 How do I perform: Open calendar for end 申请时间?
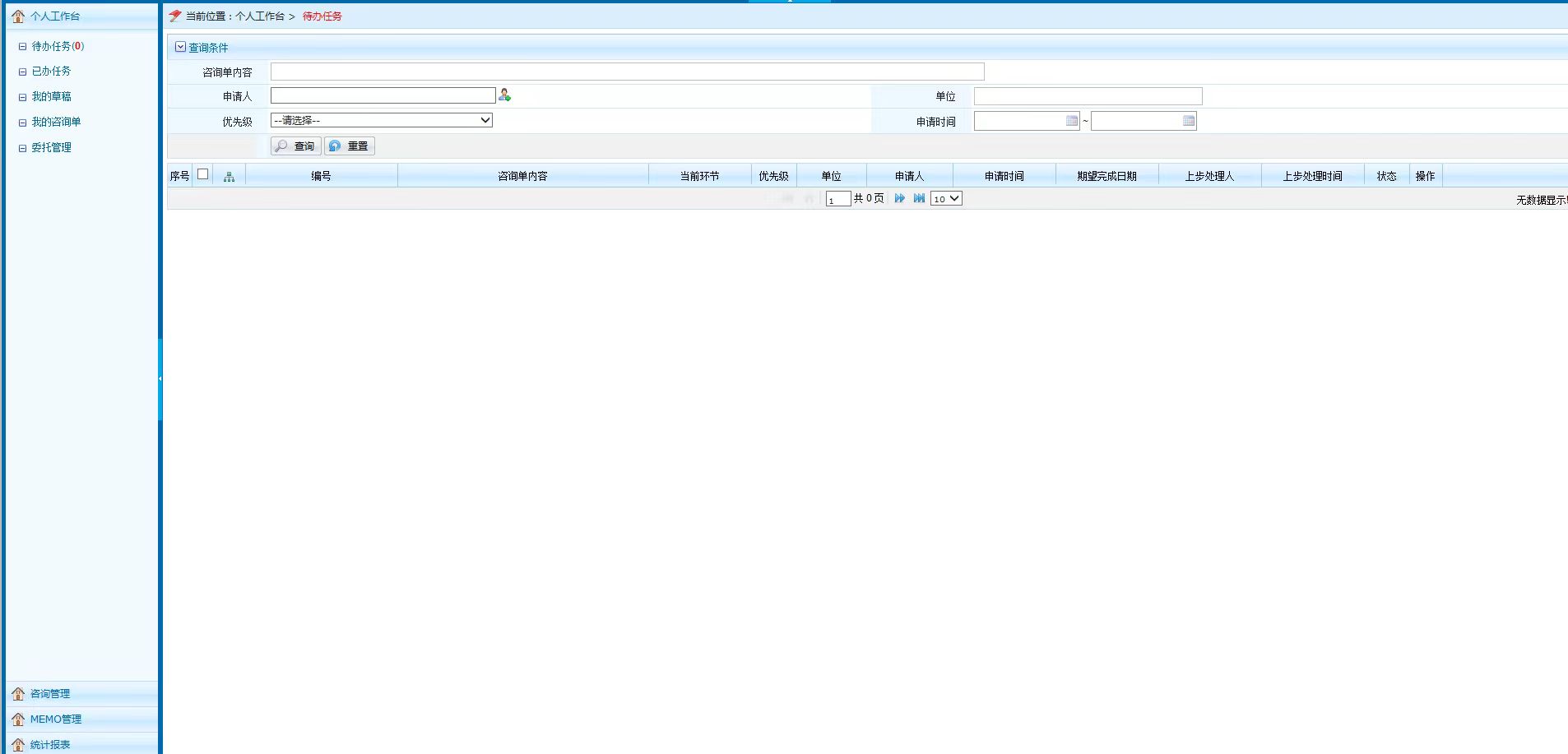(x=1188, y=121)
